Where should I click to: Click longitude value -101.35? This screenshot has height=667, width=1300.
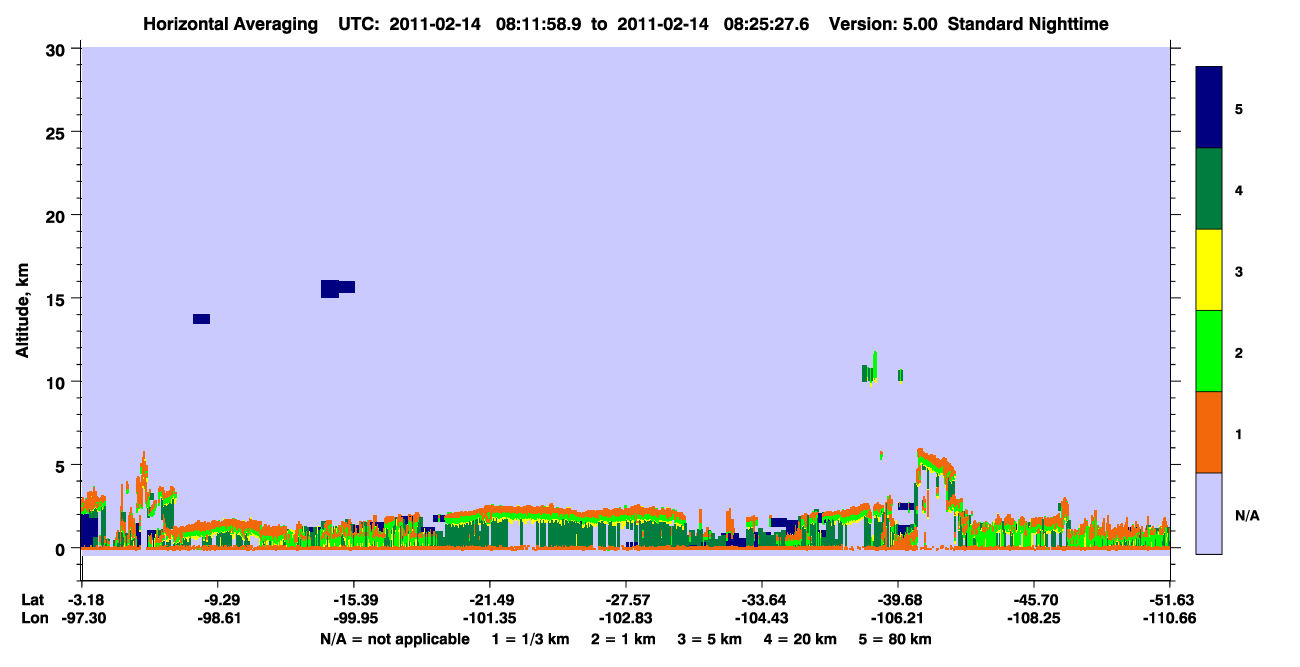tap(489, 618)
